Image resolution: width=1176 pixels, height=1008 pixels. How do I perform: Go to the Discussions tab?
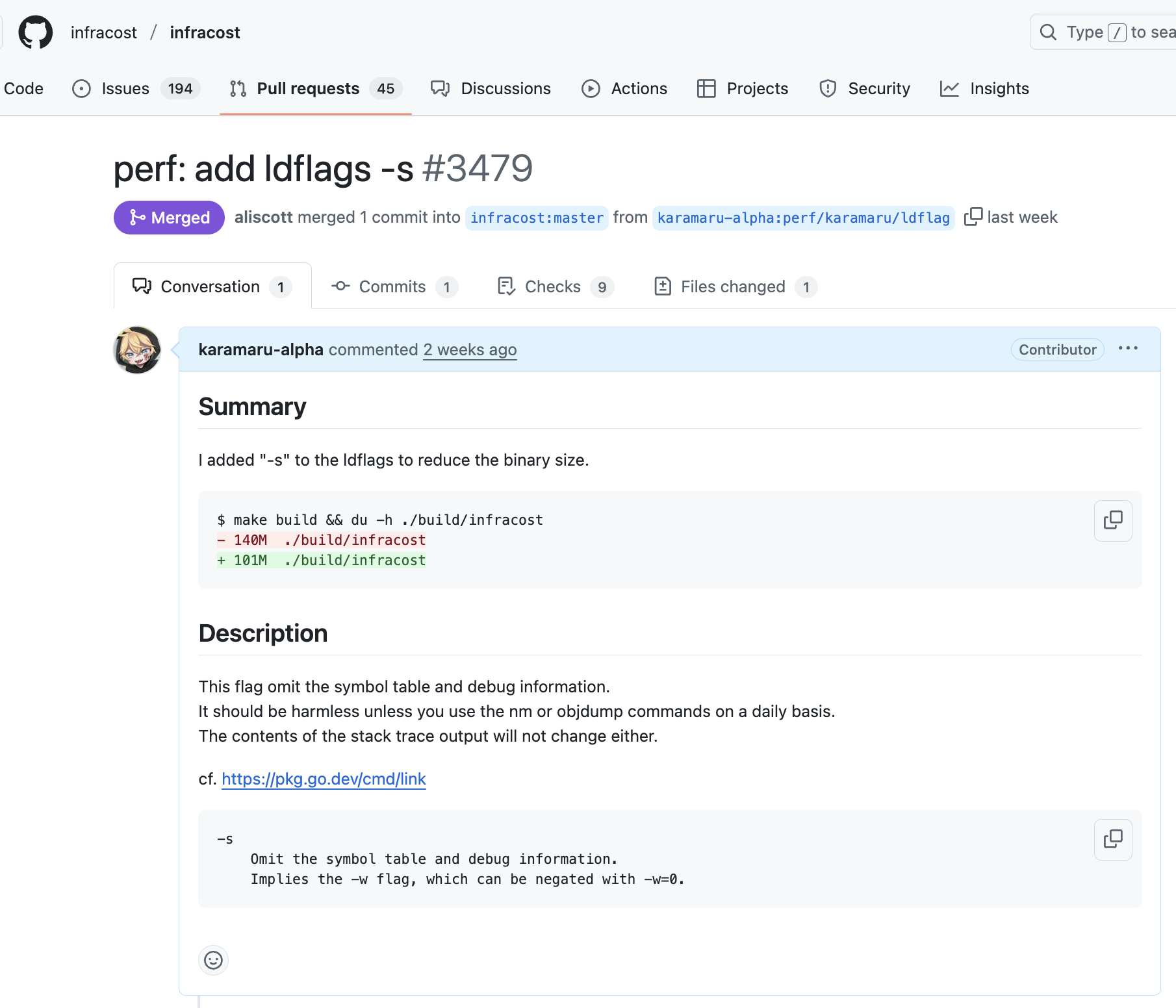point(491,88)
